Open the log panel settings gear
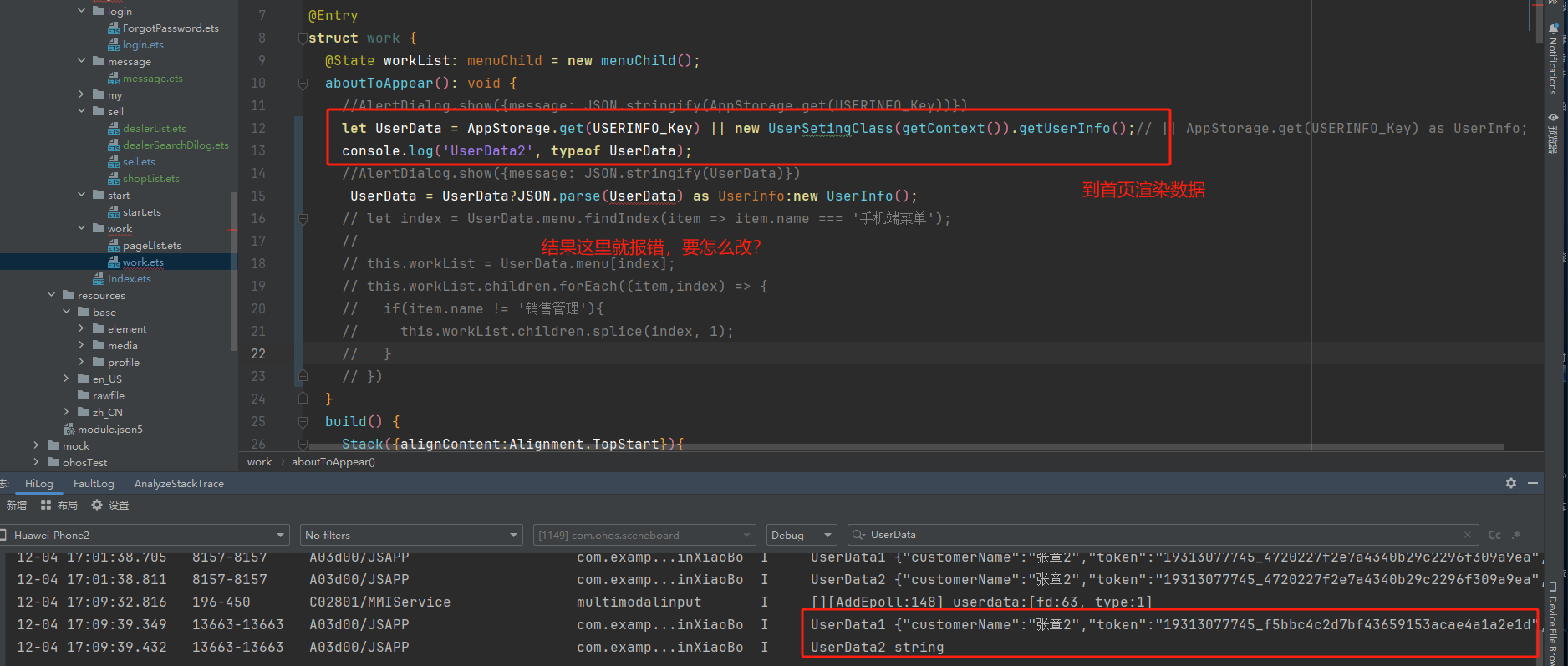This screenshot has height=666, width=1568. point(1511,483)
